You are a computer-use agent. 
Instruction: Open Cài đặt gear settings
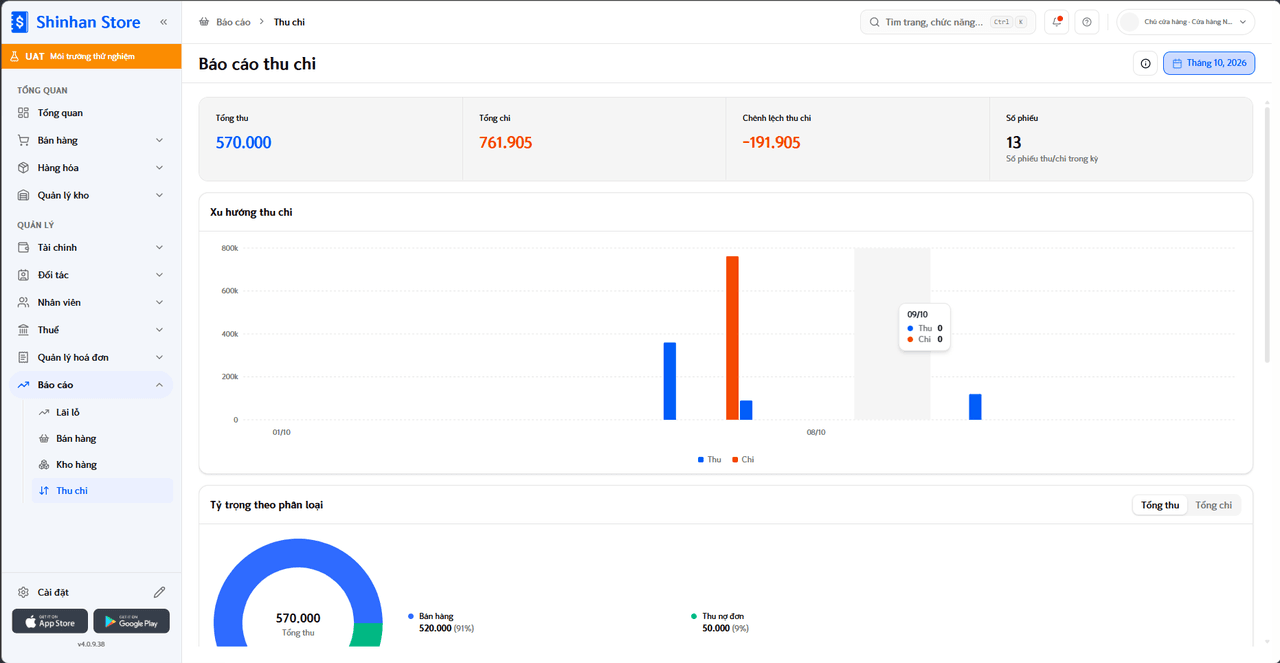tap(23, 592)
